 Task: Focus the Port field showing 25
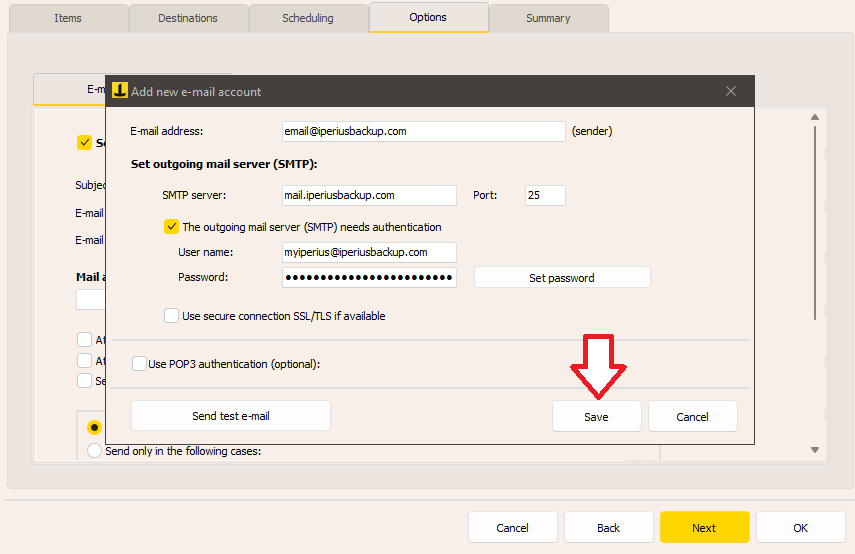click(545, 195)
